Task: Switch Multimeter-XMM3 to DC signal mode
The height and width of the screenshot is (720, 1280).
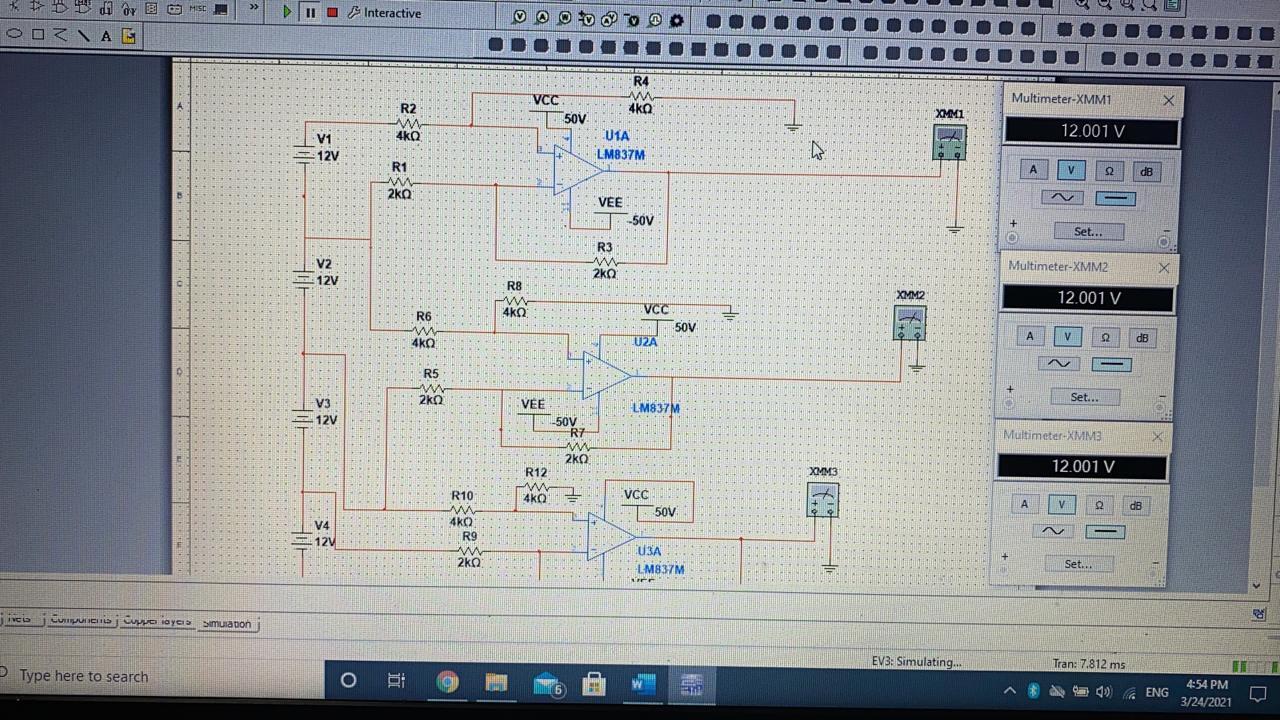Action: [x=1105, y=531]
